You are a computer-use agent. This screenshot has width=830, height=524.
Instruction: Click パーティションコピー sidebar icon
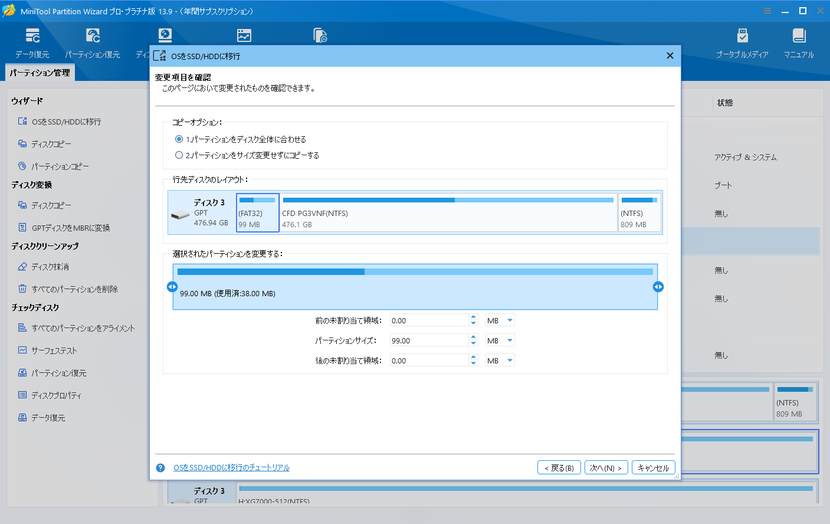tap(22, 166)
